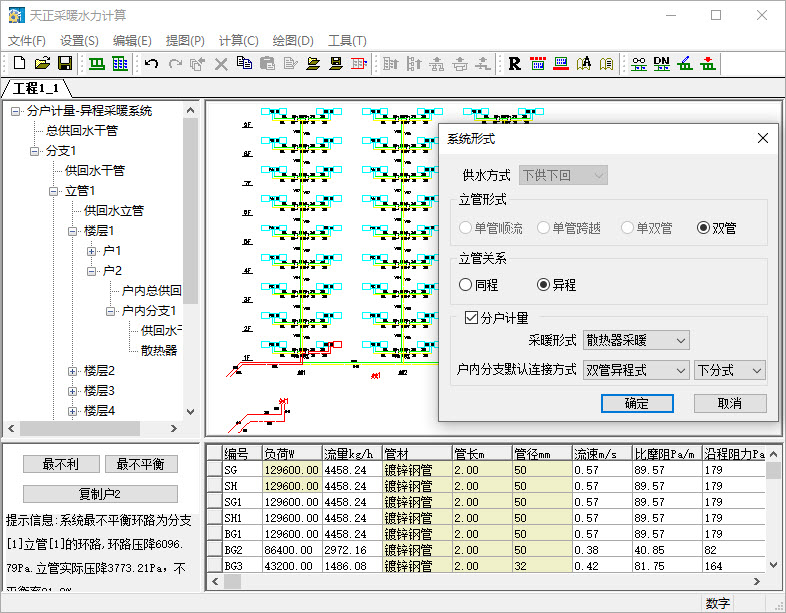
Task: Select the 散热器 tree item
Action: click(159, 350)
